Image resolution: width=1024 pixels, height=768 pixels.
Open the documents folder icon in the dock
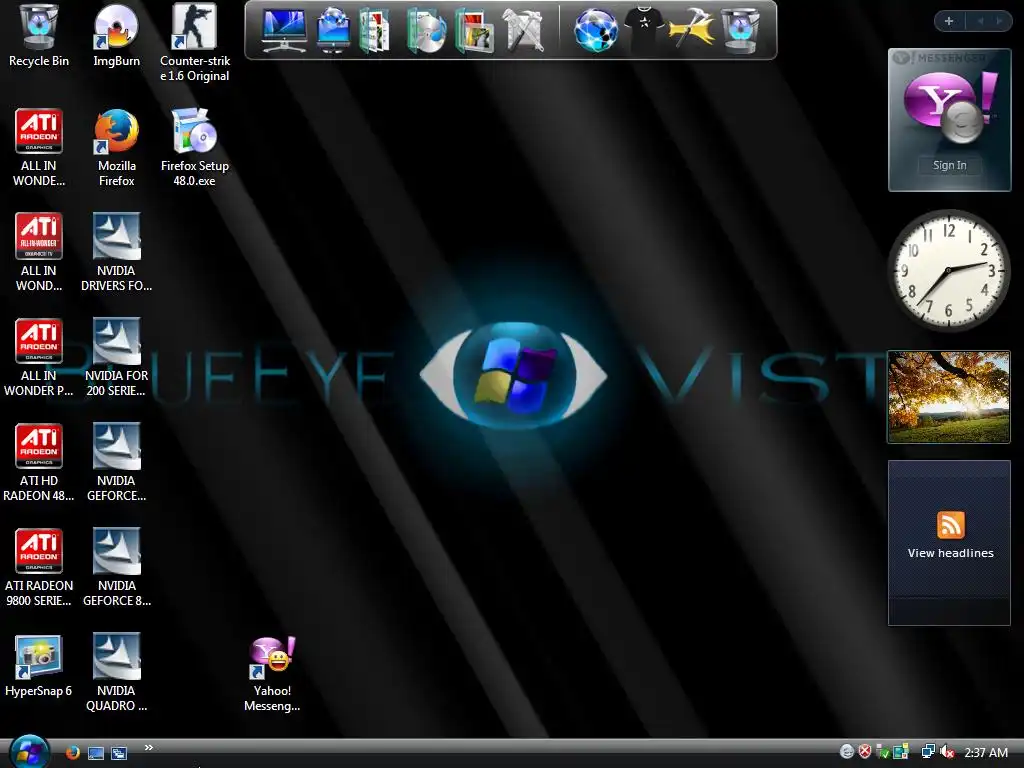pyautogui.click(x=375, y=30)
